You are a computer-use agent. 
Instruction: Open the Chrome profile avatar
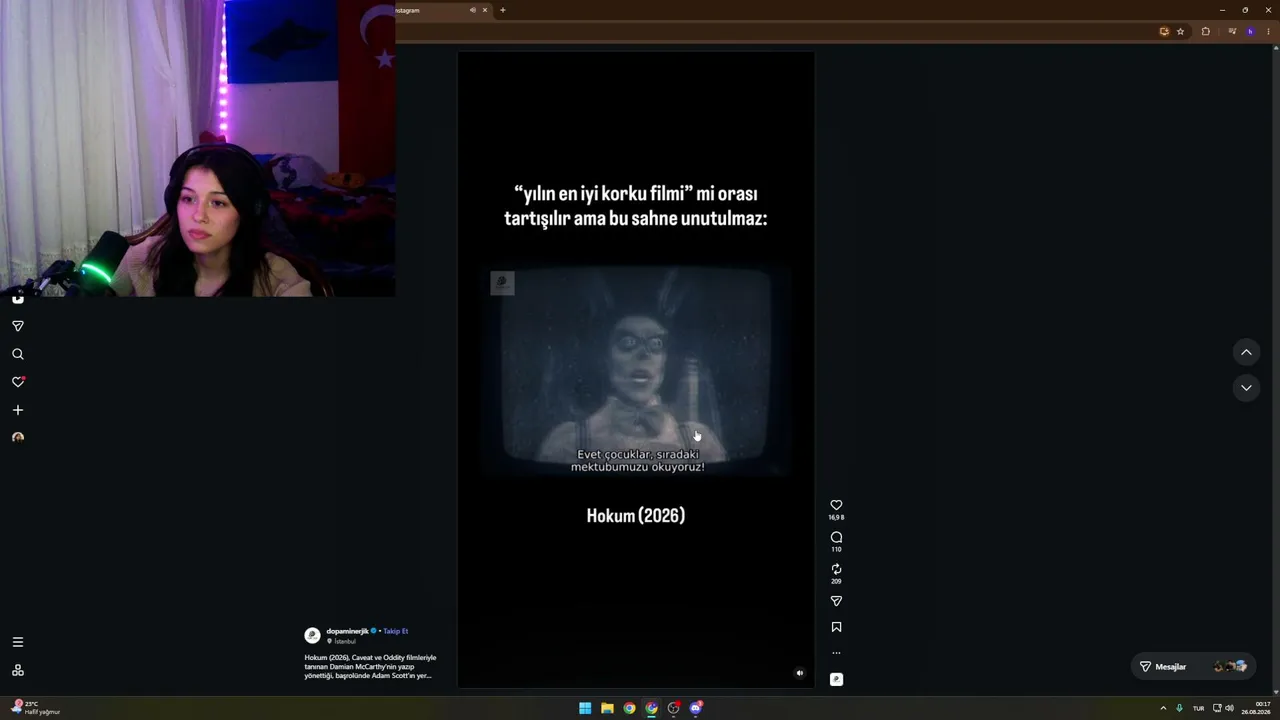tap(1250, 31)
